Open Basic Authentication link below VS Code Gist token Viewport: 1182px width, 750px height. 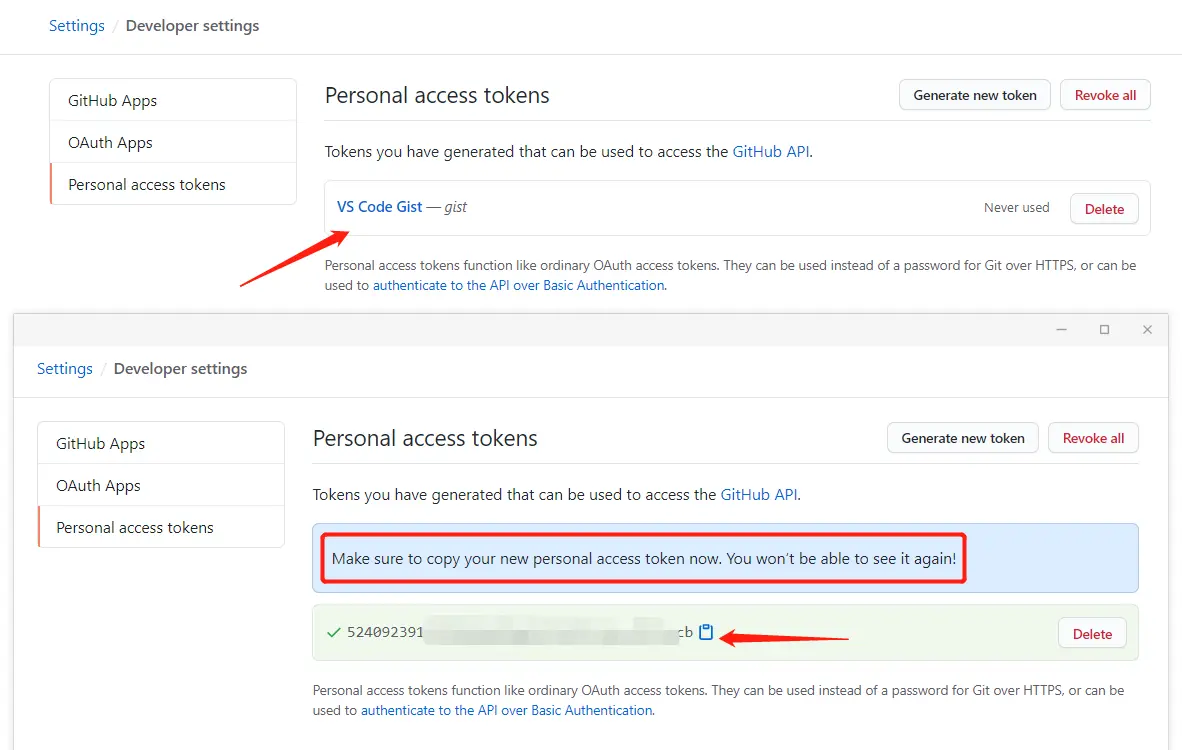point(518,285)
